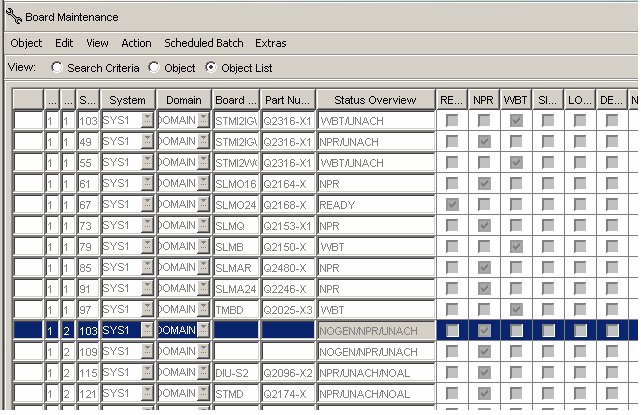Image resolution: width=641 pixels, height=415 pixels.
Task: Click the SLMAR board cell
Action: point(236,268)
